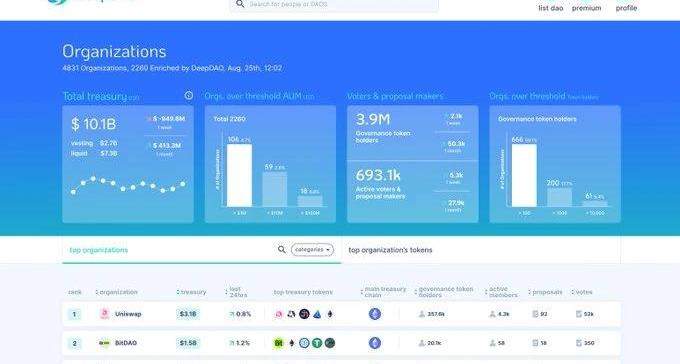The image size is (680, 364).
Task: Sort by treasury column header
Action: click(x=191, y=292)
